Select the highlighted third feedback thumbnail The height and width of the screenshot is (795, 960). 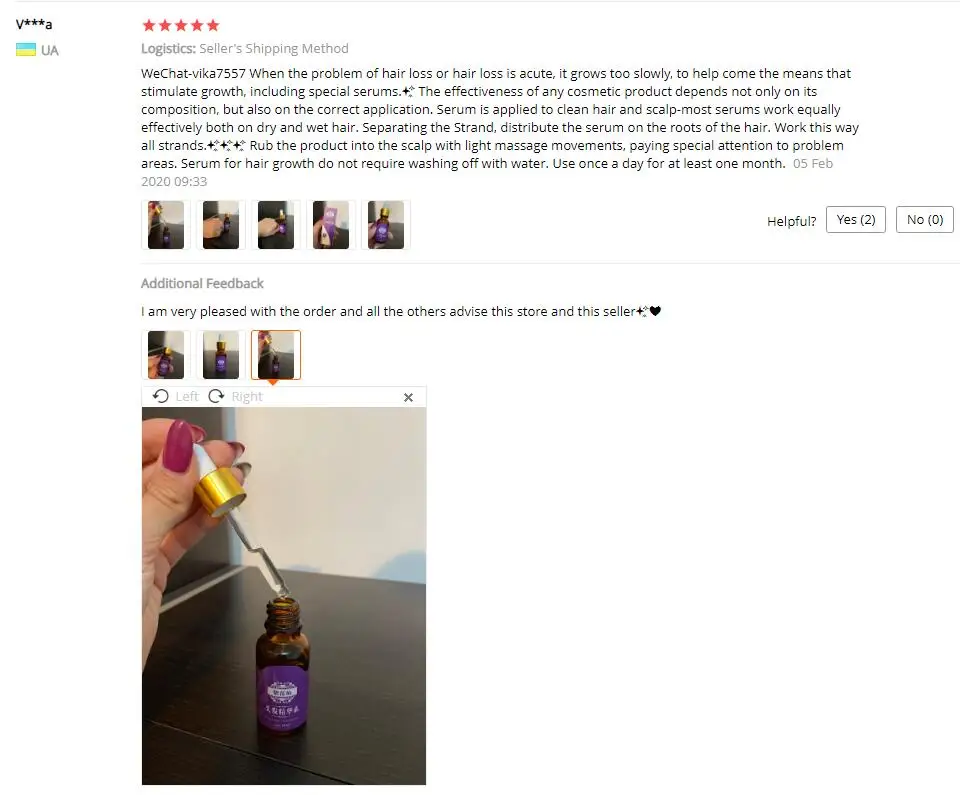tap(276, 355)
